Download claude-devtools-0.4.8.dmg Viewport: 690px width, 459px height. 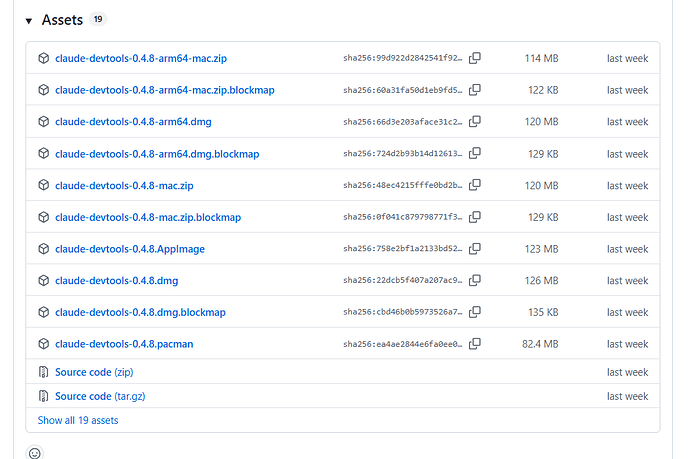click(117, 281)
